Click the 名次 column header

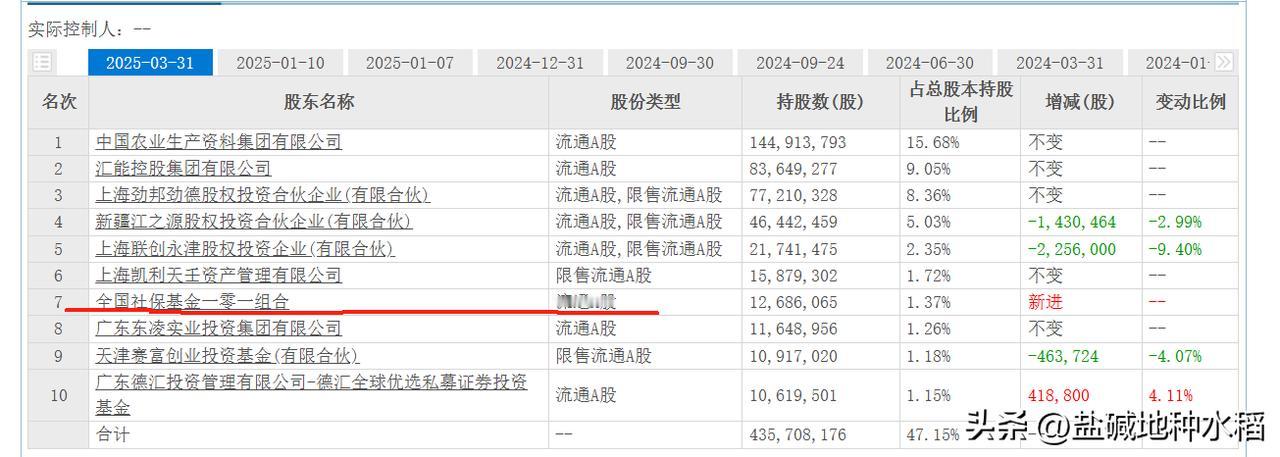[x=59, y=101]
